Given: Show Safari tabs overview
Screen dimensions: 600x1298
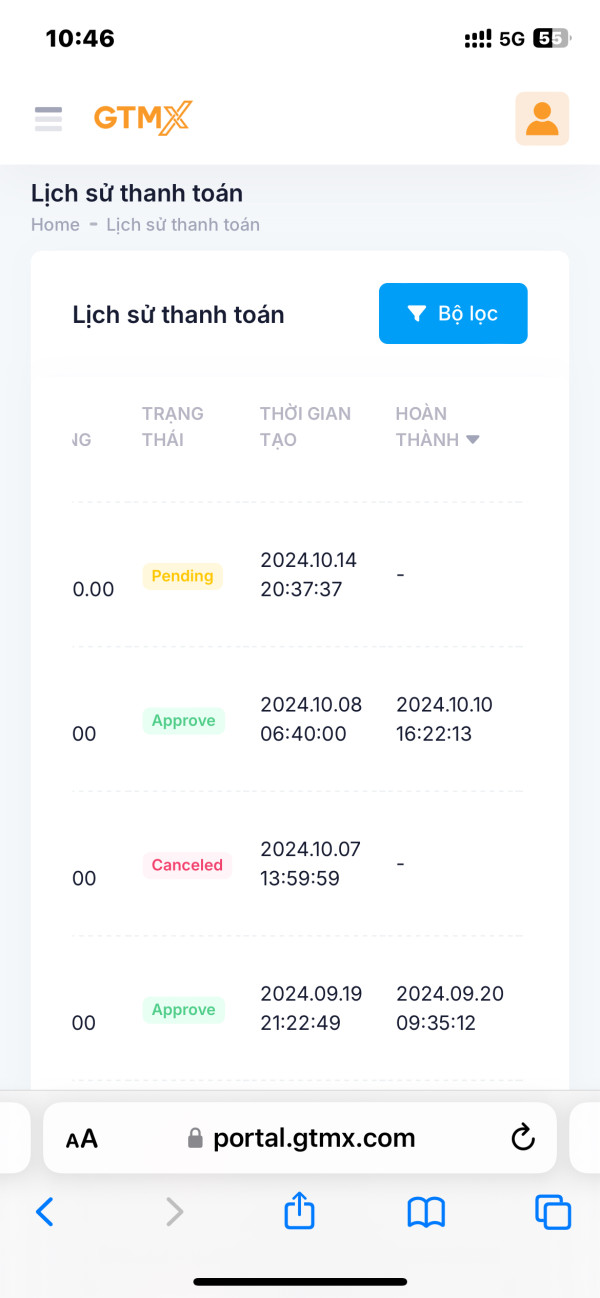Looking at the screenshot, I should click(x=553, y=1212).
